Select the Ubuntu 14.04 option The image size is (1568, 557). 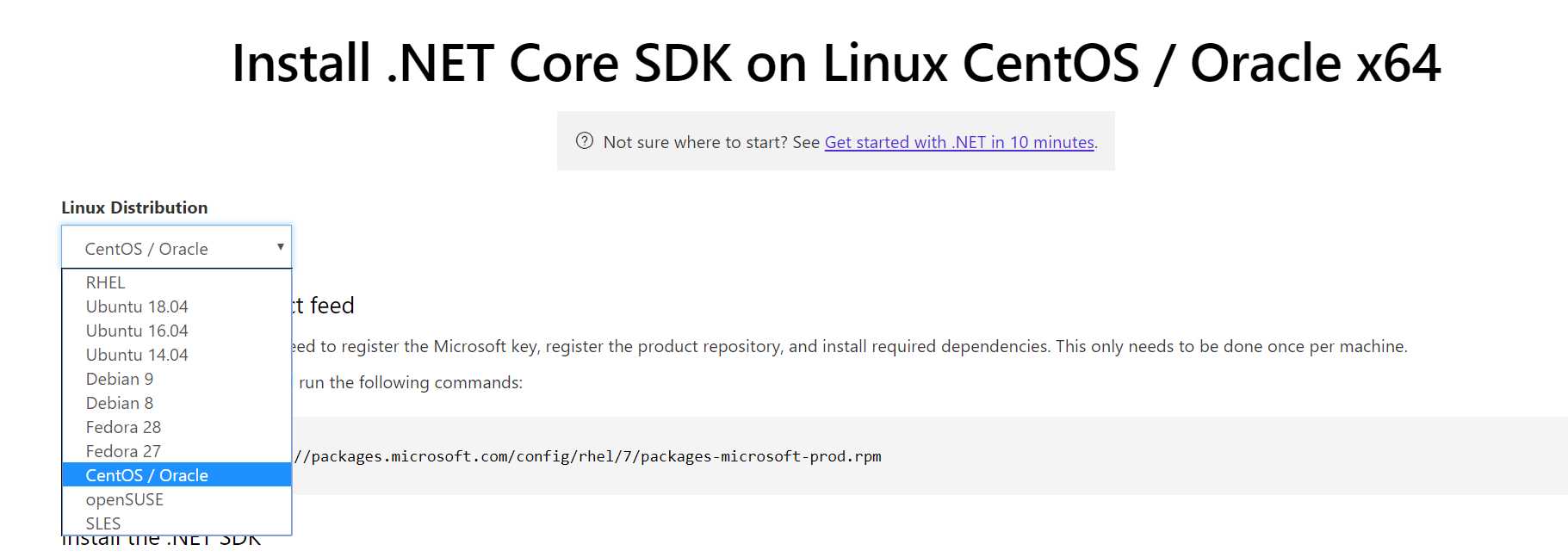pyautogui.click(x=137, y=355)
